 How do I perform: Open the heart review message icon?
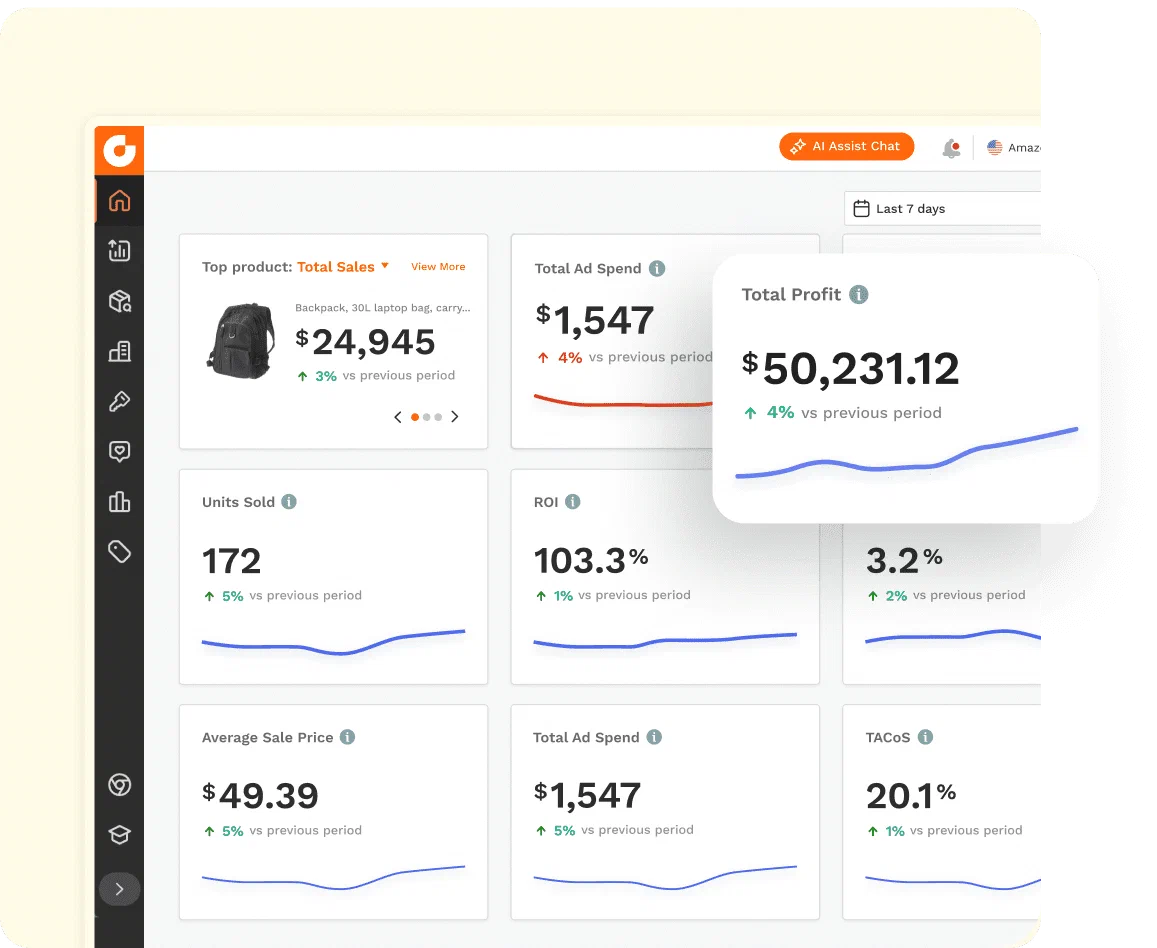pyautogui.click(x=120, y=451)
